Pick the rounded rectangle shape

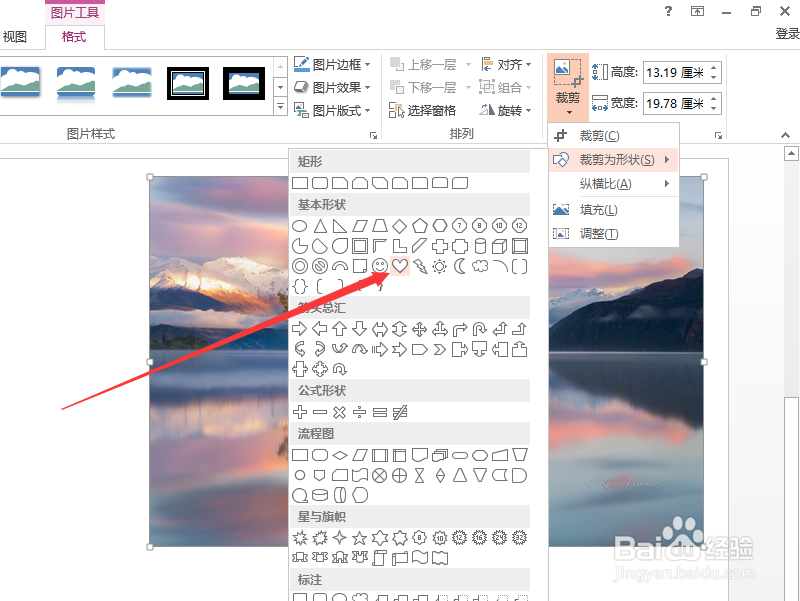(x=320, y=183)
